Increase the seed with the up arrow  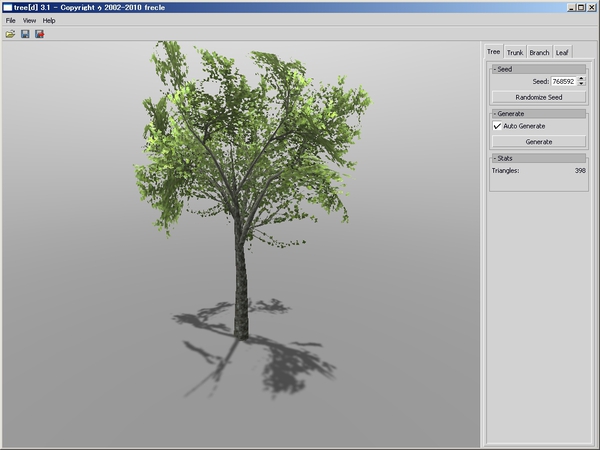(x=582, y=79)
